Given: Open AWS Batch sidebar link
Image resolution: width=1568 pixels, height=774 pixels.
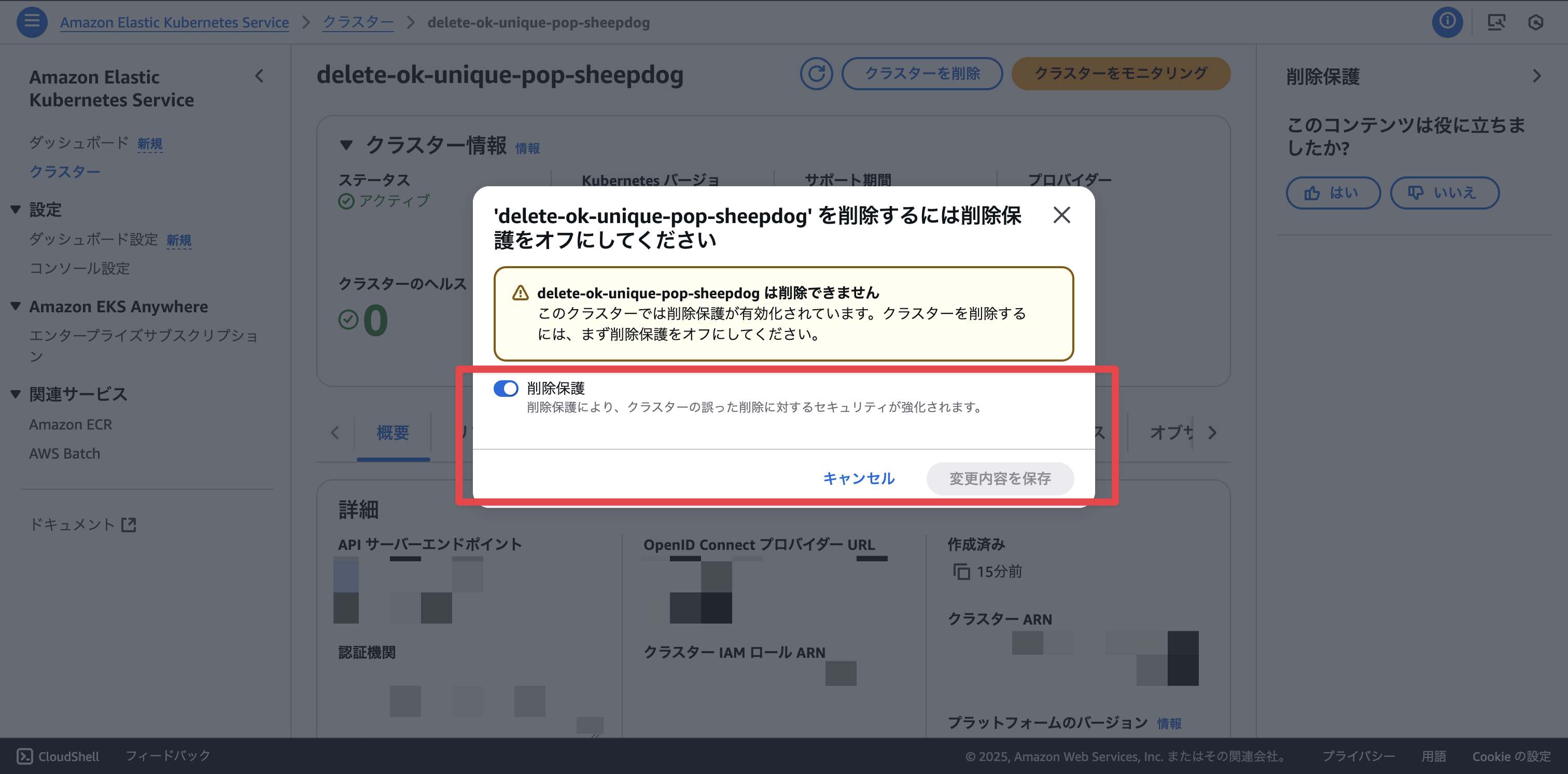Looking at the screenshot, I should (64, 454).
